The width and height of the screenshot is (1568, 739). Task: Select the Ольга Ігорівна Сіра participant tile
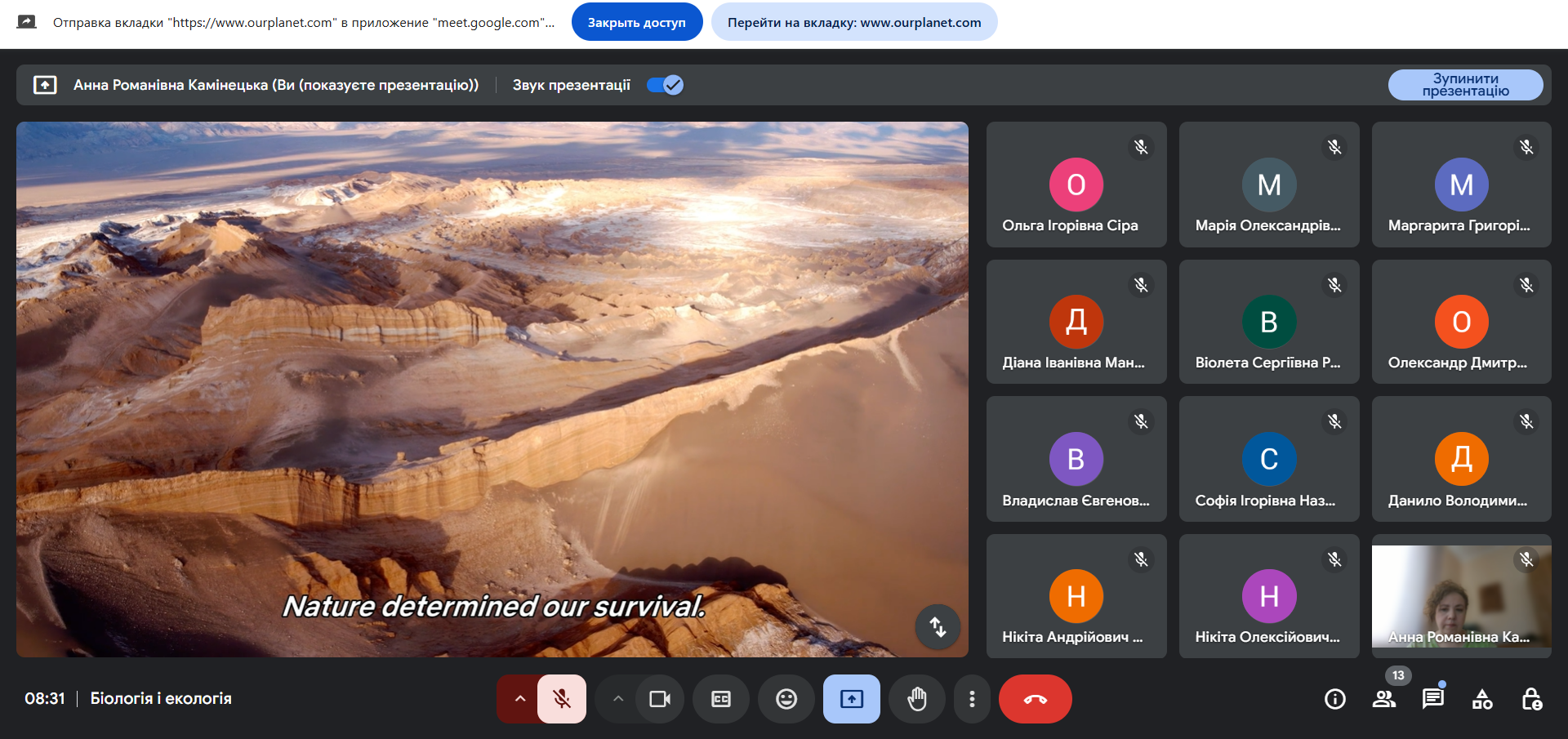click(1076, 185)
